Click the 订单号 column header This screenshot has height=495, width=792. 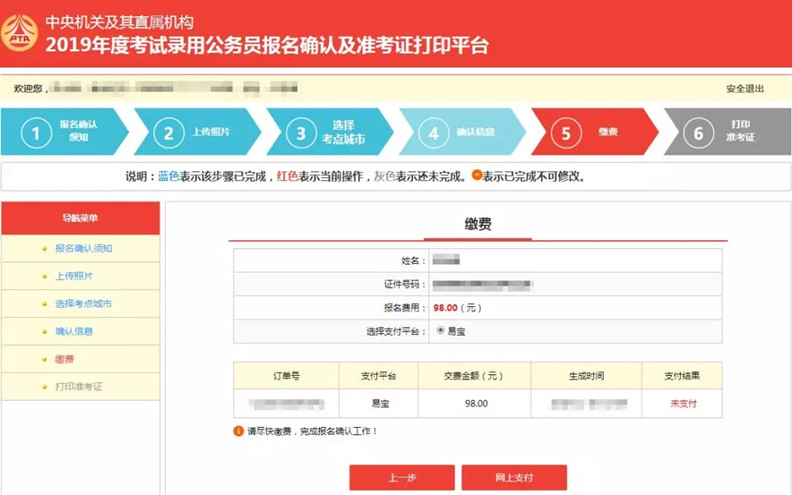point(286,376)
